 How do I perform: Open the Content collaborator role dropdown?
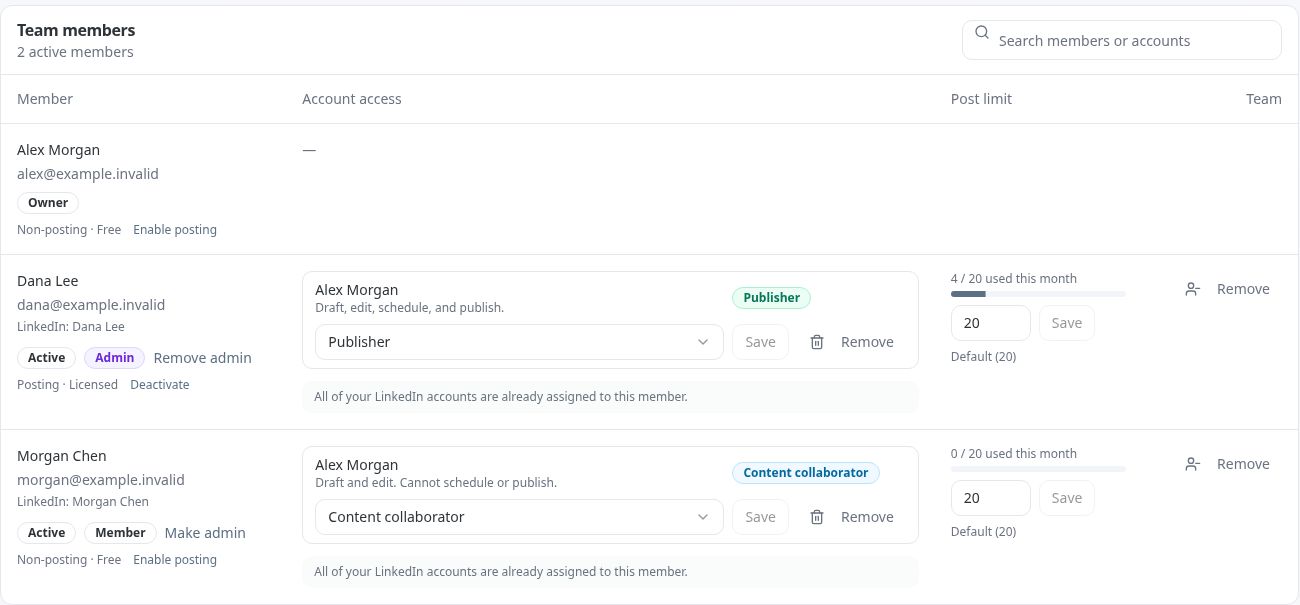(x=519, y=517)
